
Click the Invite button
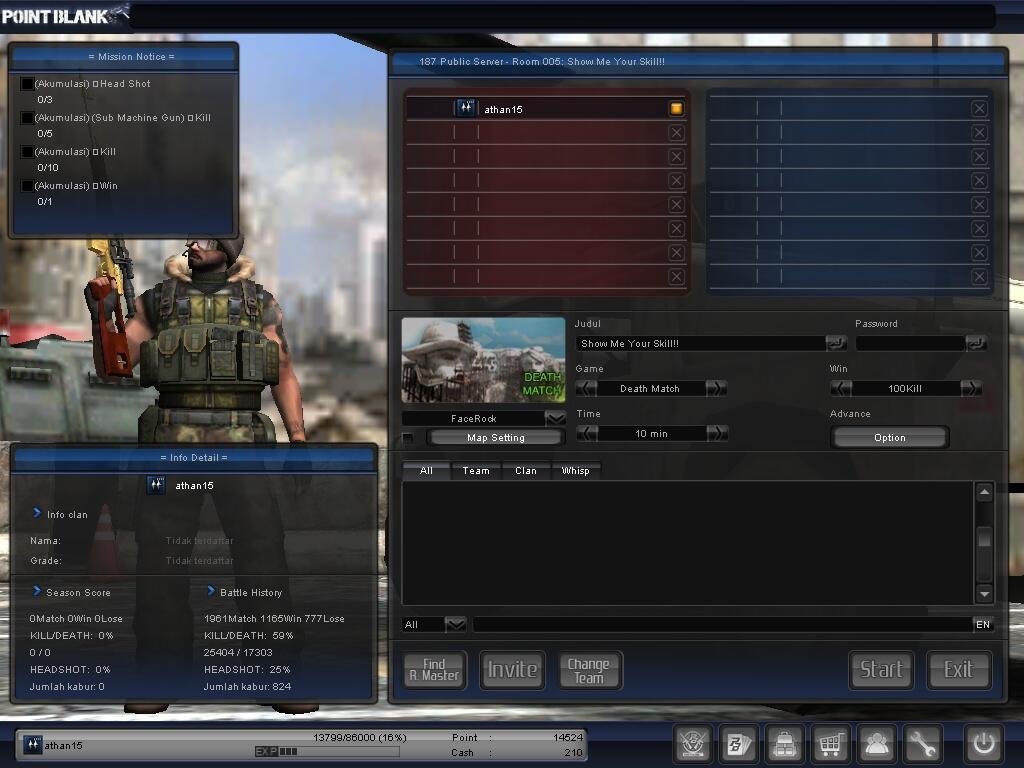pyautogui.click(x=513, y=670)
